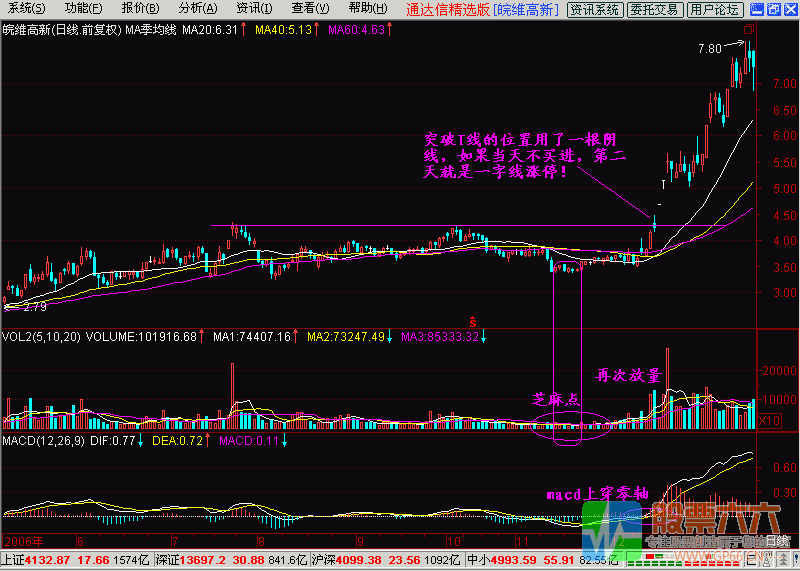Open the 系统(S) menu
This screenshot has width=800, height=571.
pos(27,9)
